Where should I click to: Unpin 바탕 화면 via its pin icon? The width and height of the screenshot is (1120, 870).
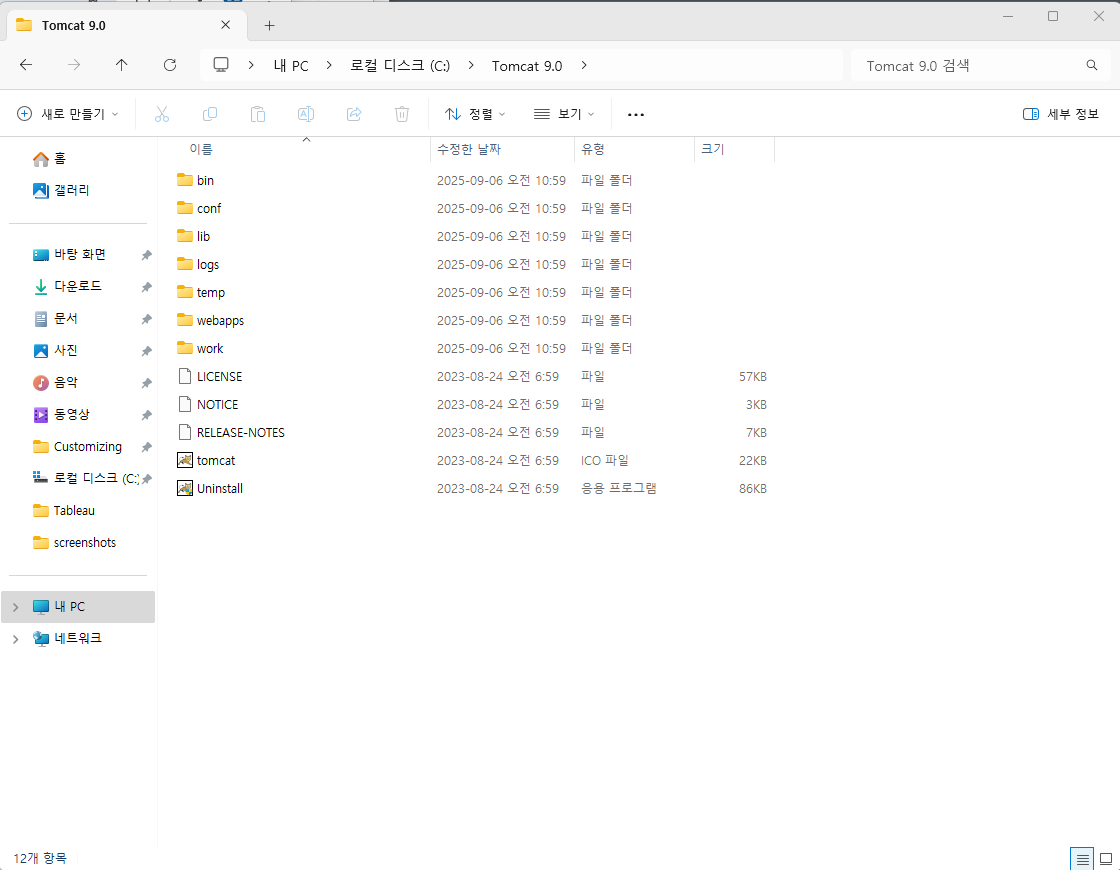[x=146, y=255]
